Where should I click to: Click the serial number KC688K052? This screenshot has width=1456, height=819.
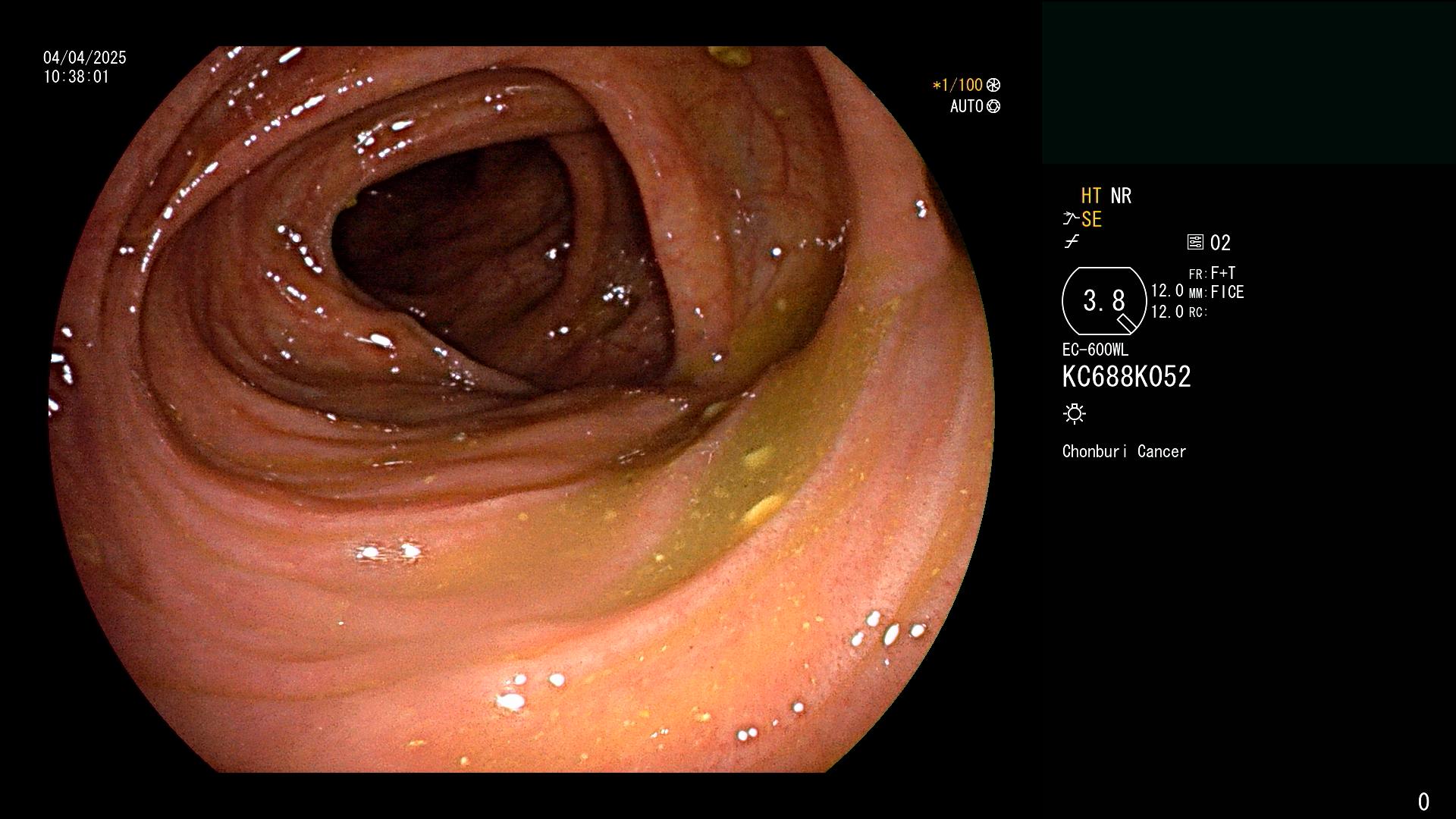1126,376
